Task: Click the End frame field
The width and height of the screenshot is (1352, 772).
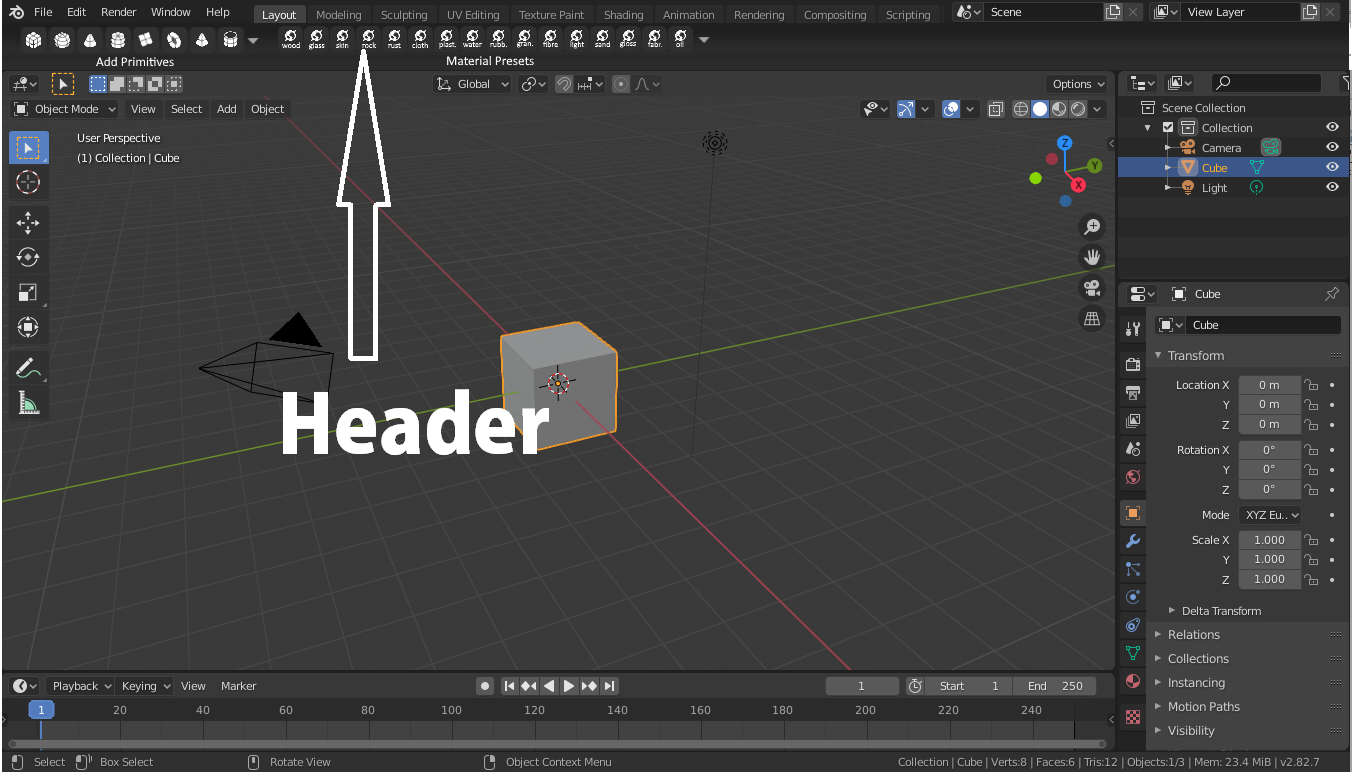Action: click(x=1054, y=686)
